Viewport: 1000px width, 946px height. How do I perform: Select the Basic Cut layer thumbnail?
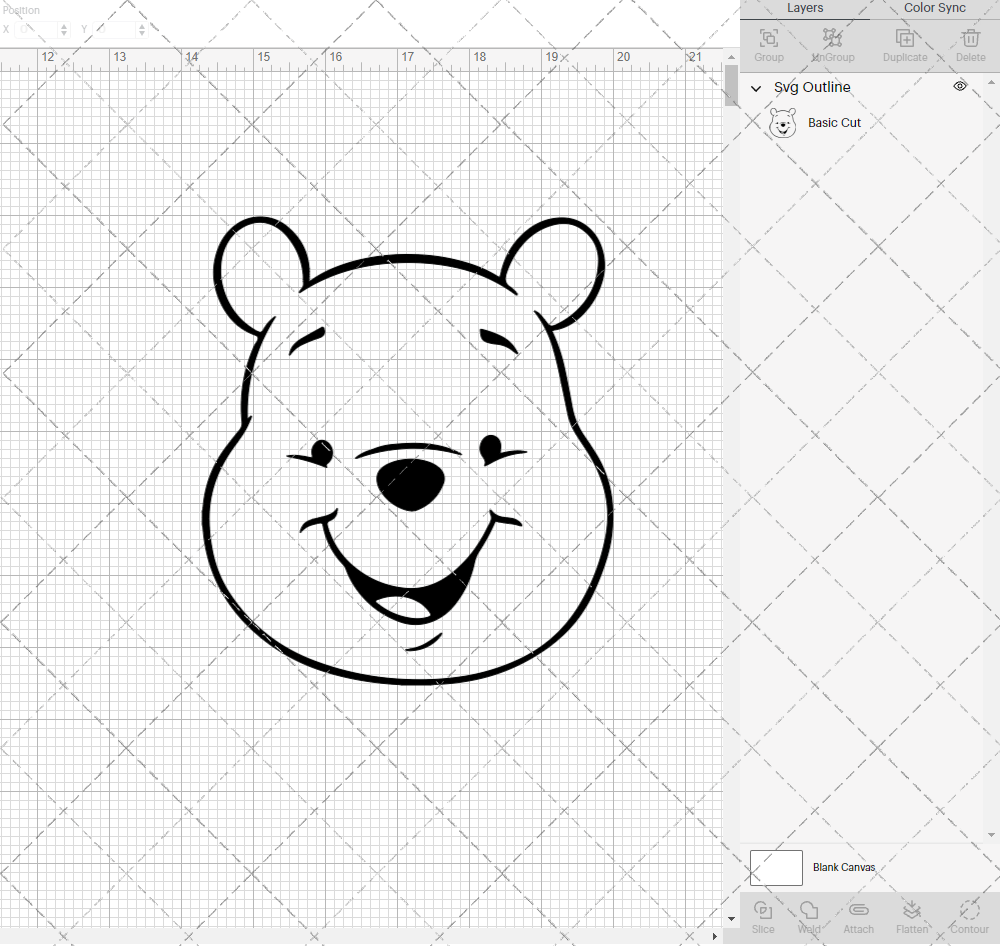point(783,123)
